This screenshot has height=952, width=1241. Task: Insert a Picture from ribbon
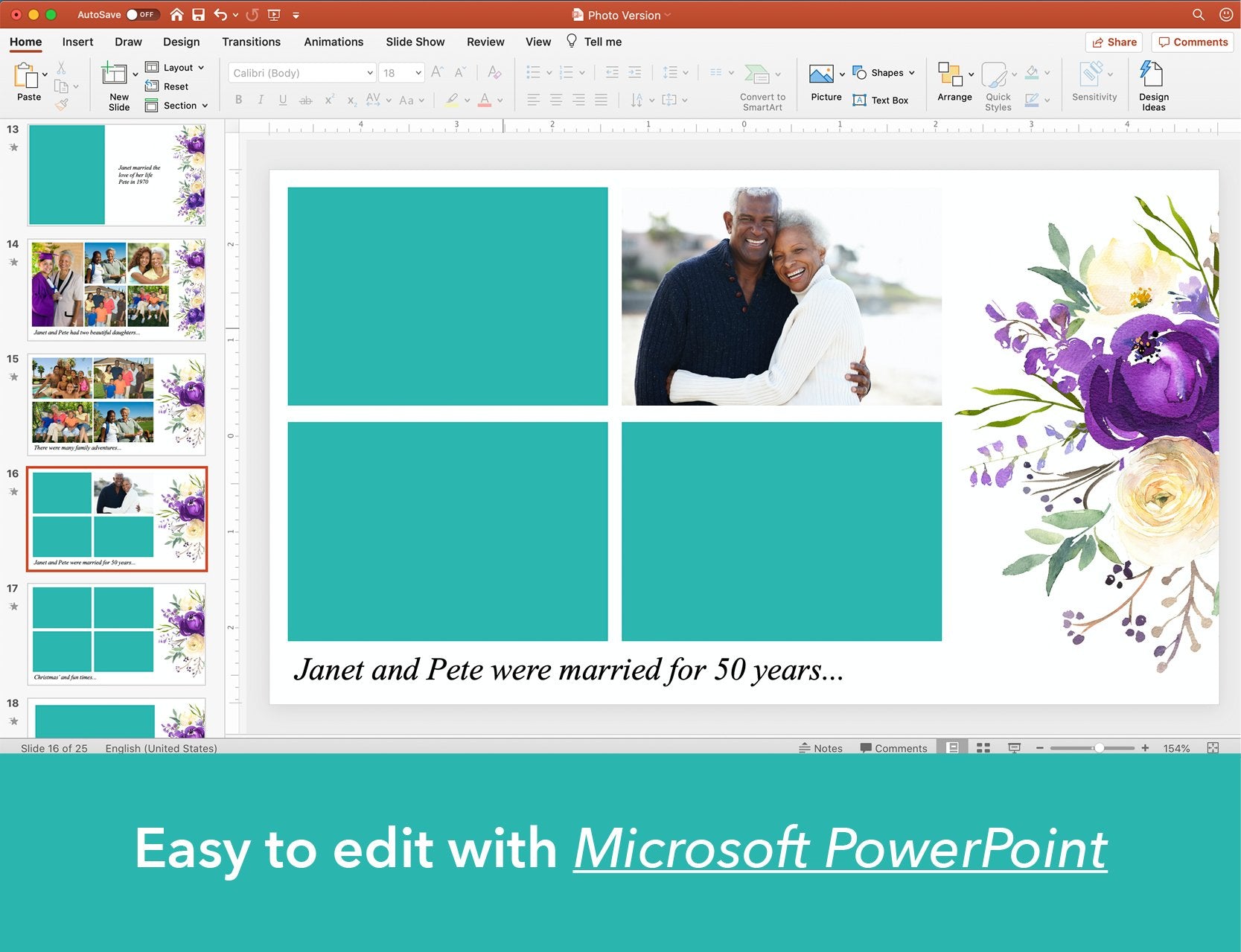[821, 75]
